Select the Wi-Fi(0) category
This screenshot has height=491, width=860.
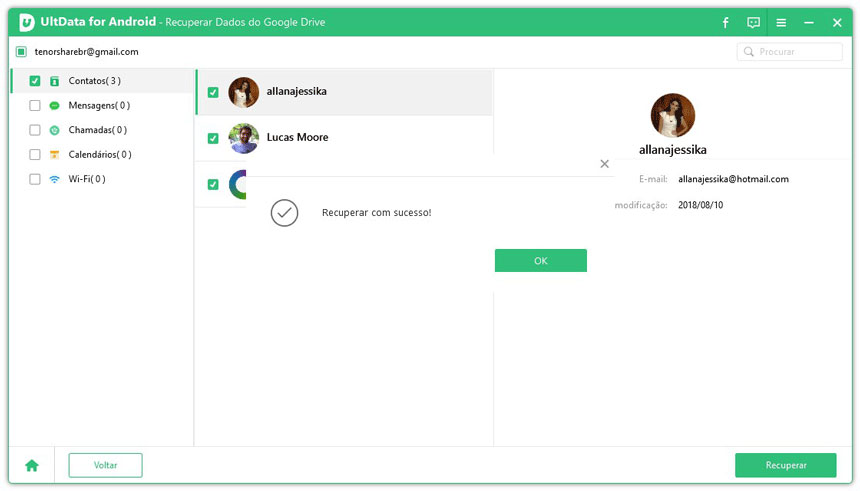point(103,179)
